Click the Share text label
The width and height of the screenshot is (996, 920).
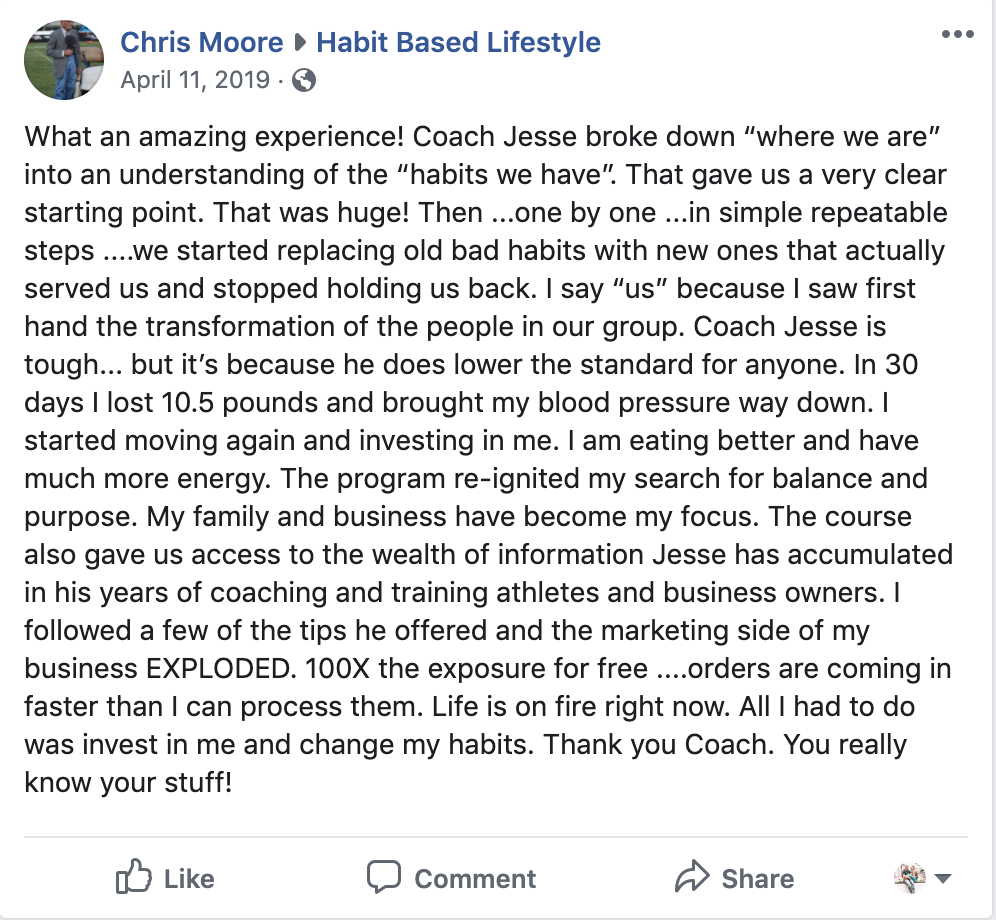[x=758, y=879]
